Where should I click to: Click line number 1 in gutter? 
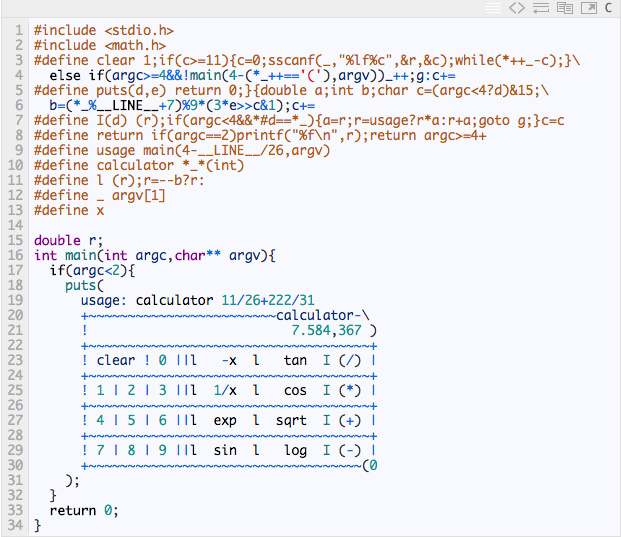[19, 30]
